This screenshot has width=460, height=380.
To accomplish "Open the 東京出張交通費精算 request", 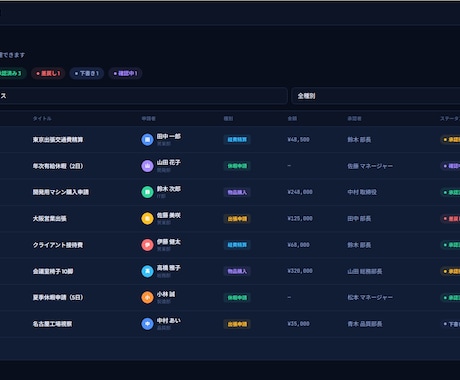I will tap(58, 140).
